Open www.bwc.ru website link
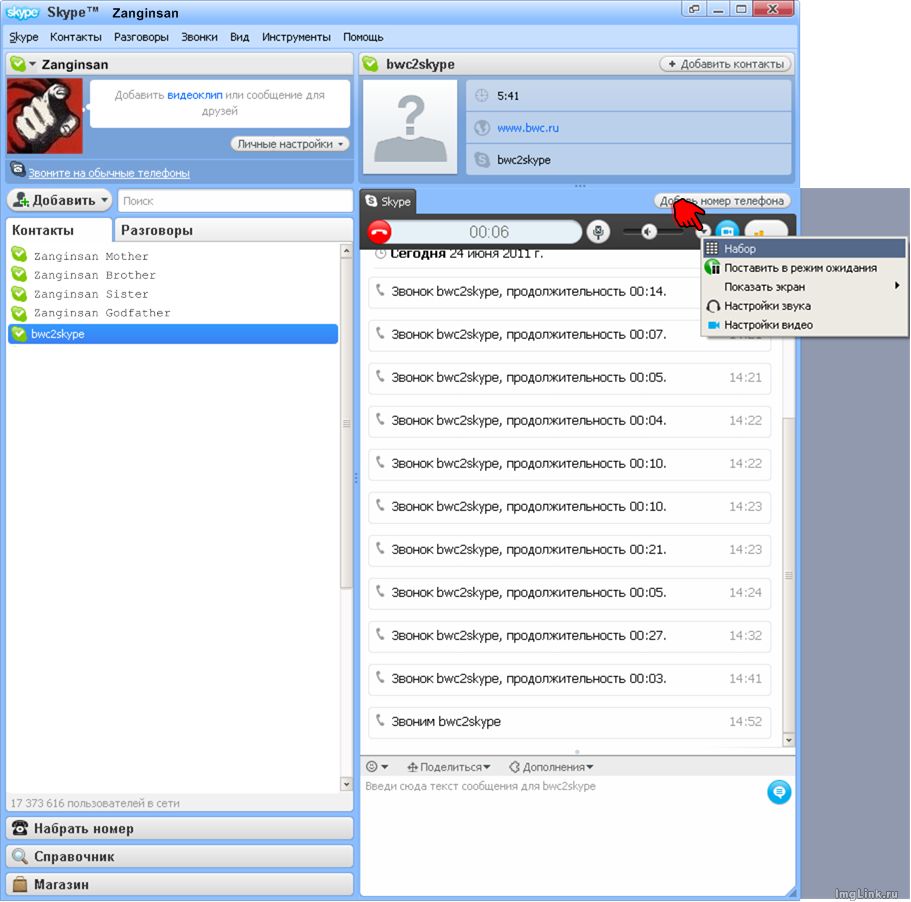The image size is (911, 902). [x=528, y=128]
